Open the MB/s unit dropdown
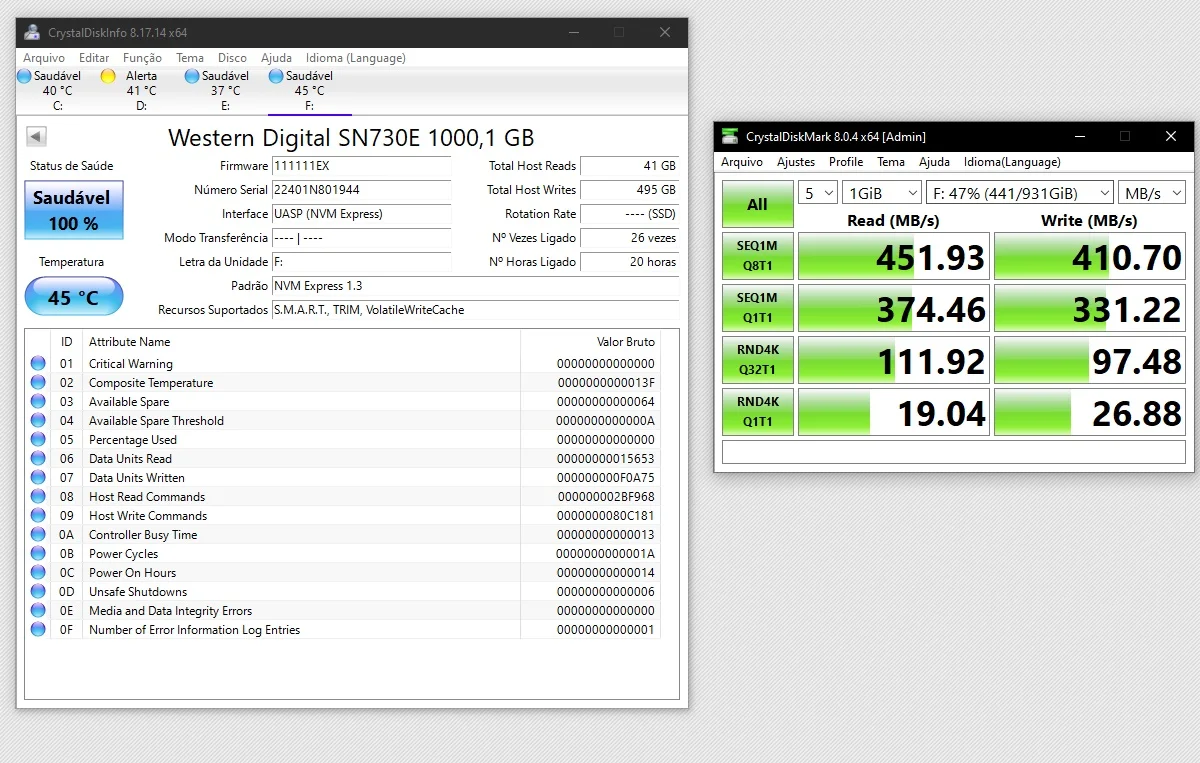Viewport: 1200px width, 763px height. point(1150,193)
